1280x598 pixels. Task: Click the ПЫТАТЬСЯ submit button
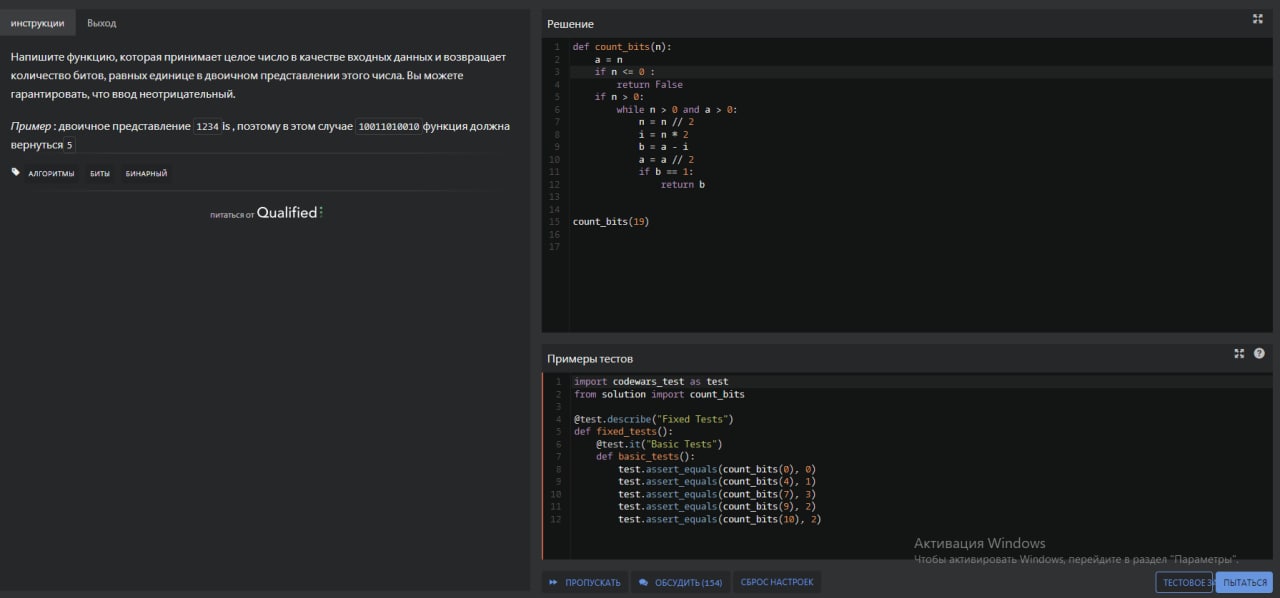pyautogui.click(x=1244, y=582)
